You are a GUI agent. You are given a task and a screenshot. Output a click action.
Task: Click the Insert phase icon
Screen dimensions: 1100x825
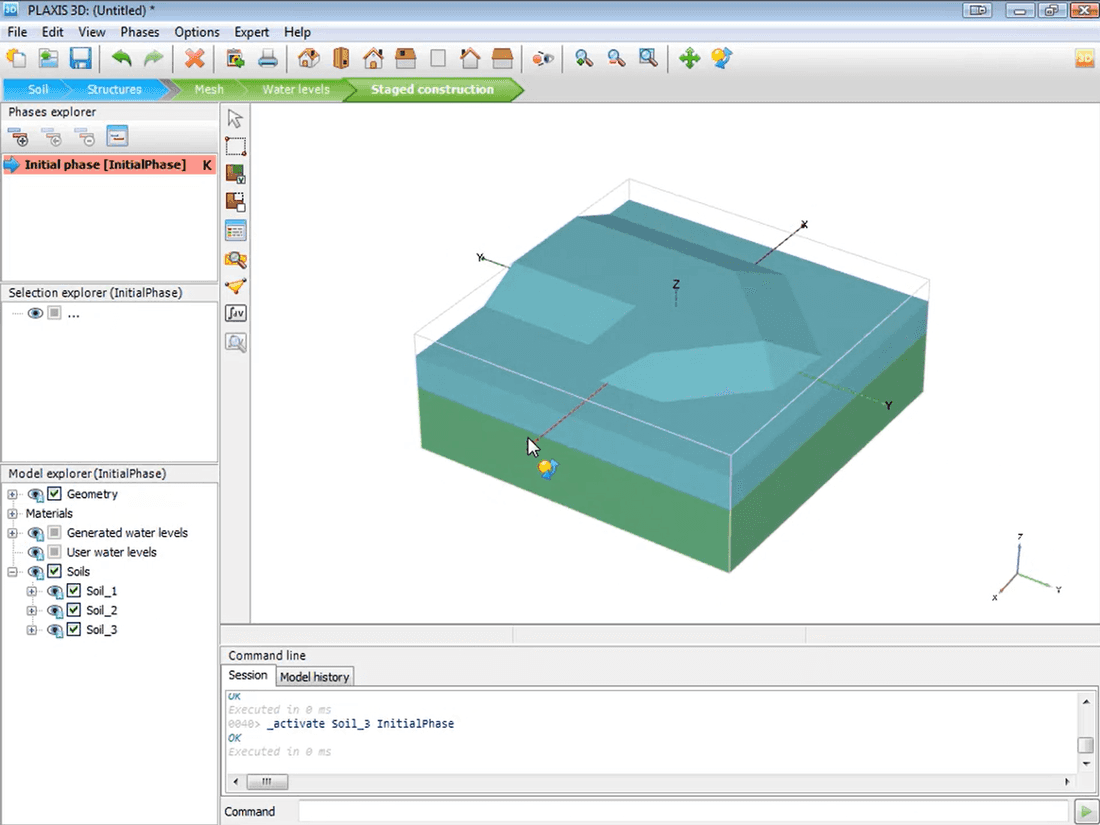(51, 136)
